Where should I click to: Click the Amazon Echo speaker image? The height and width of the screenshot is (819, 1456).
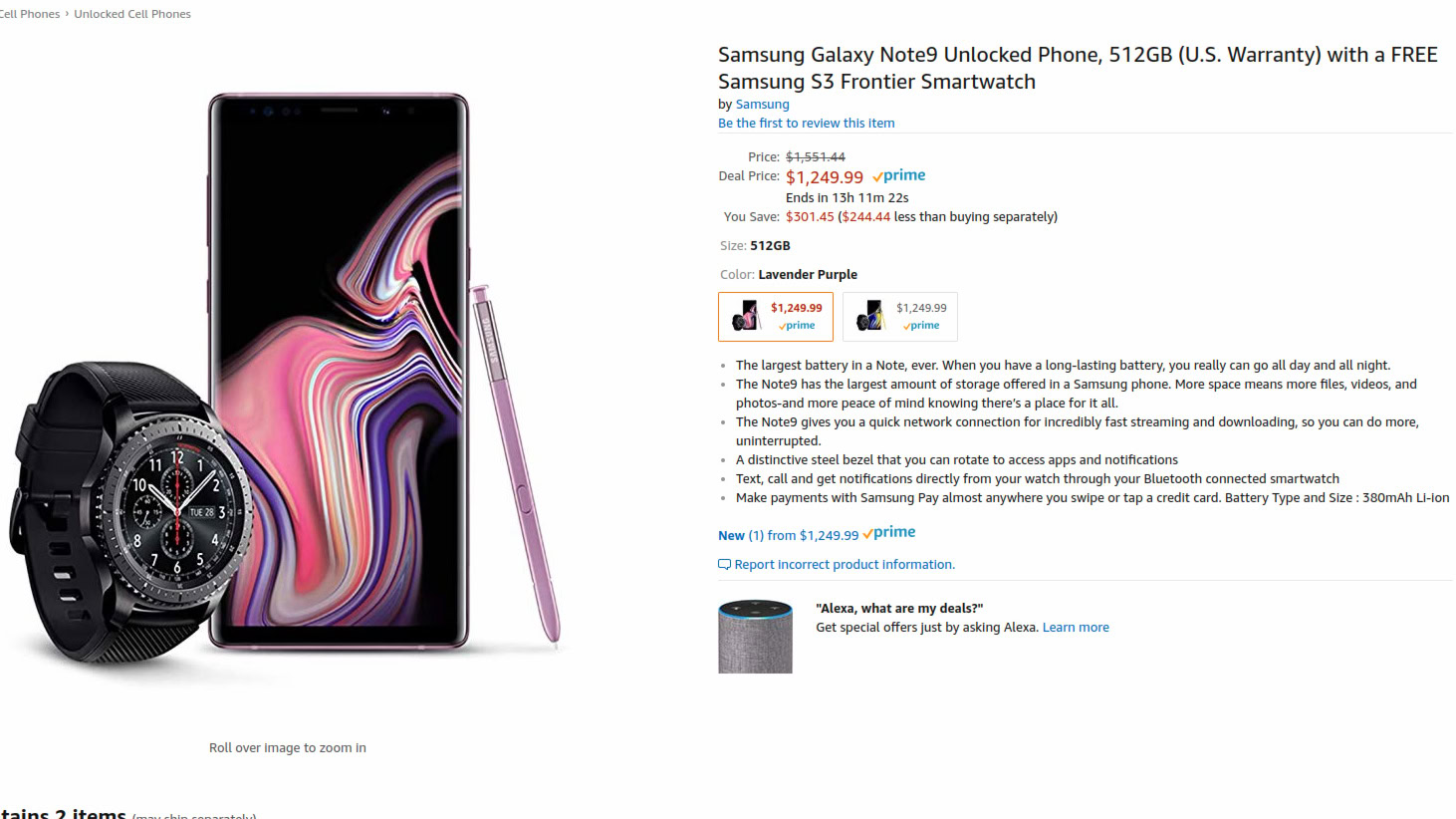pos(755,637)
